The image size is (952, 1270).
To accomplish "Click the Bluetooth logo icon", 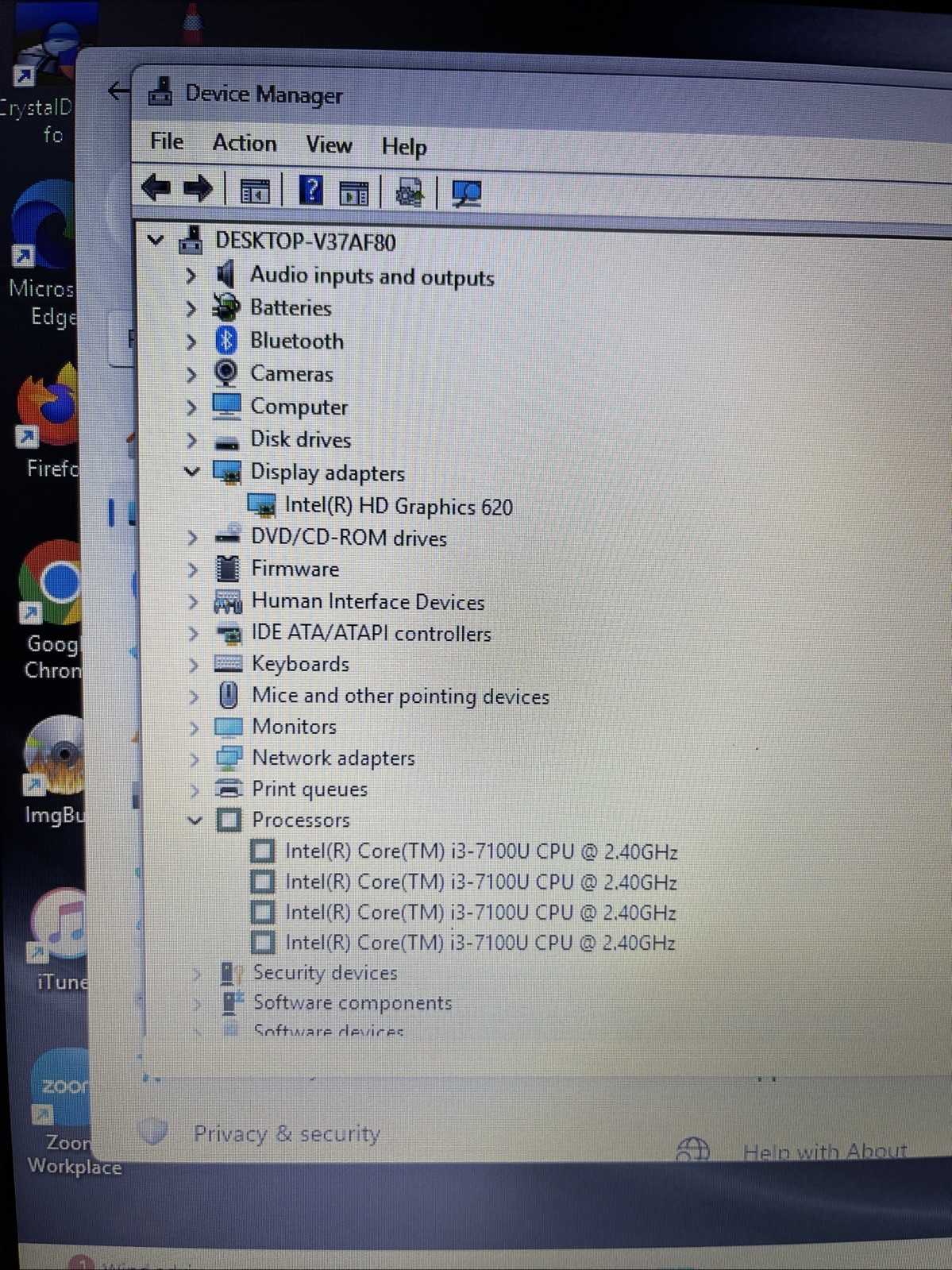I will [226, 341].
